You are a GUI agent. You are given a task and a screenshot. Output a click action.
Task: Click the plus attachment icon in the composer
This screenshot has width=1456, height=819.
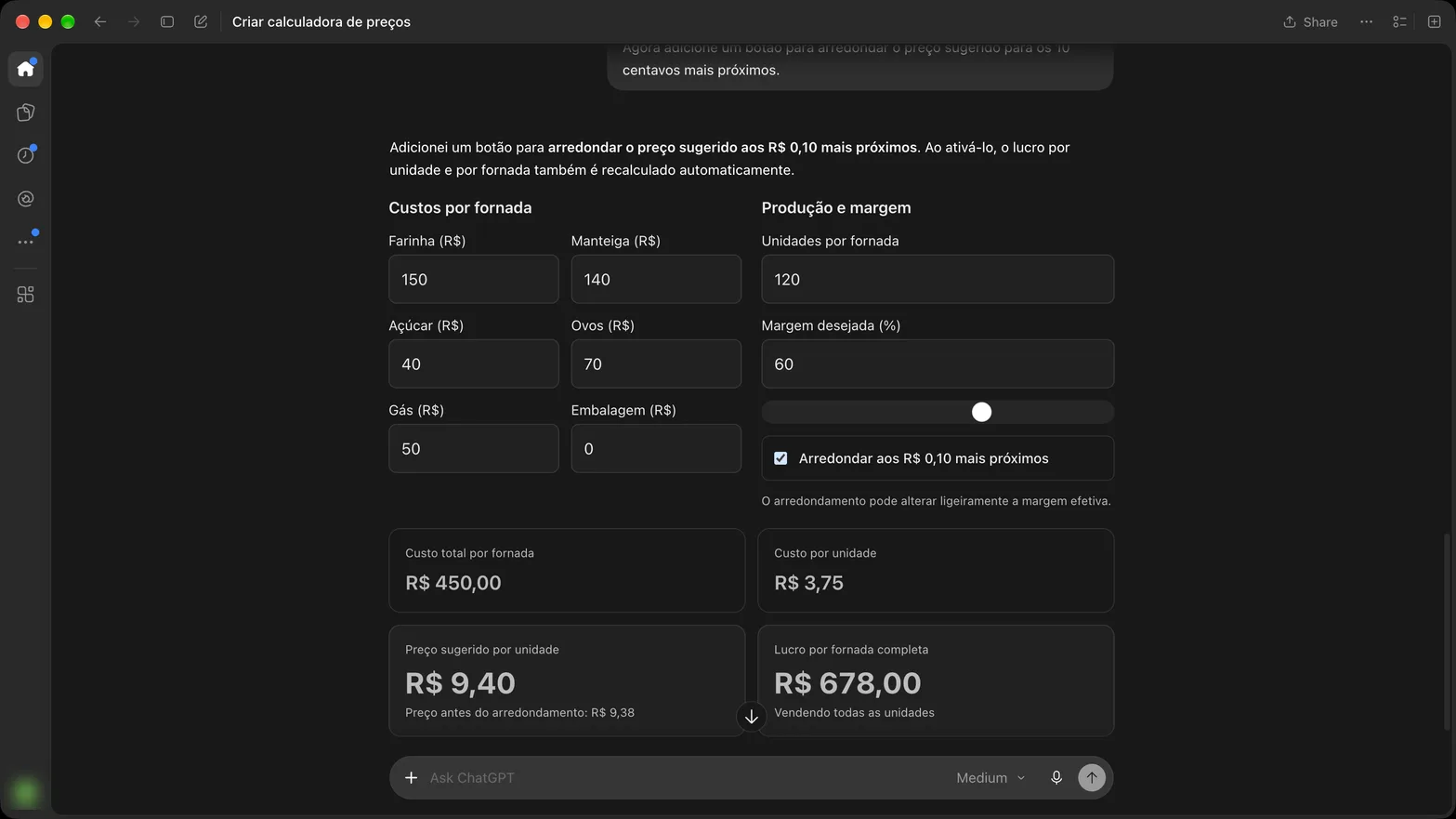[411, 777]
